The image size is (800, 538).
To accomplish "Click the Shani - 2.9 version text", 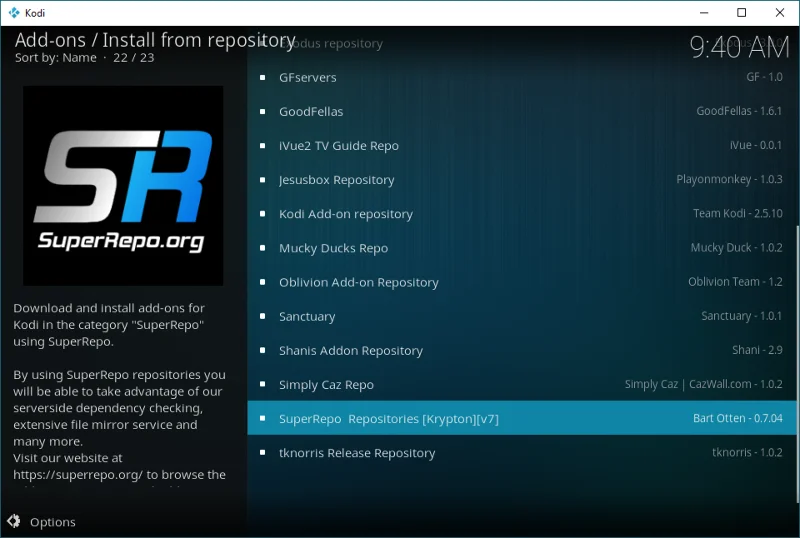I will coord(757,350).
